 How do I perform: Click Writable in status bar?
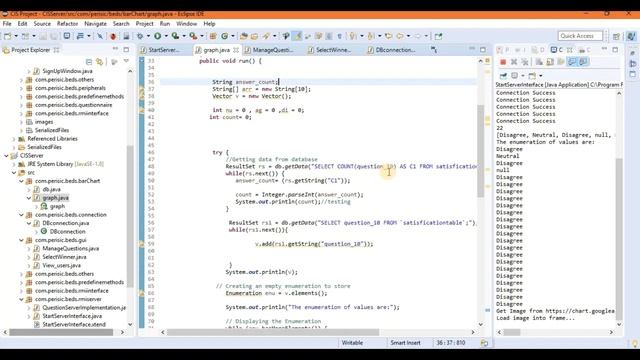(x=352, y=343)
